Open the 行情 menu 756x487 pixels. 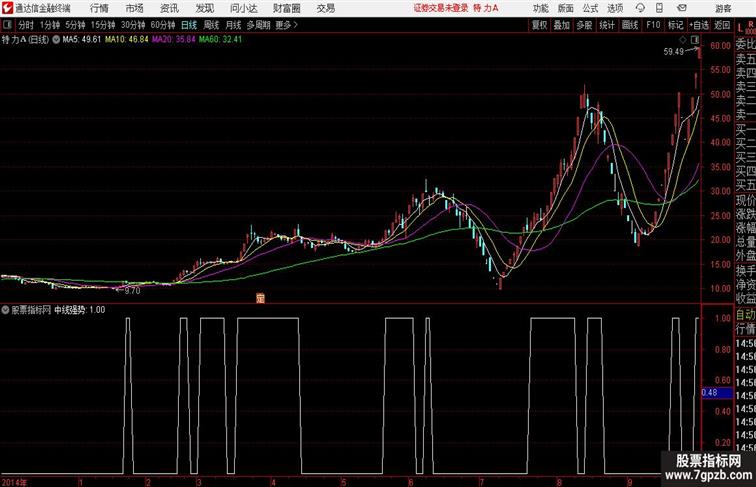[x=99, y=8]
